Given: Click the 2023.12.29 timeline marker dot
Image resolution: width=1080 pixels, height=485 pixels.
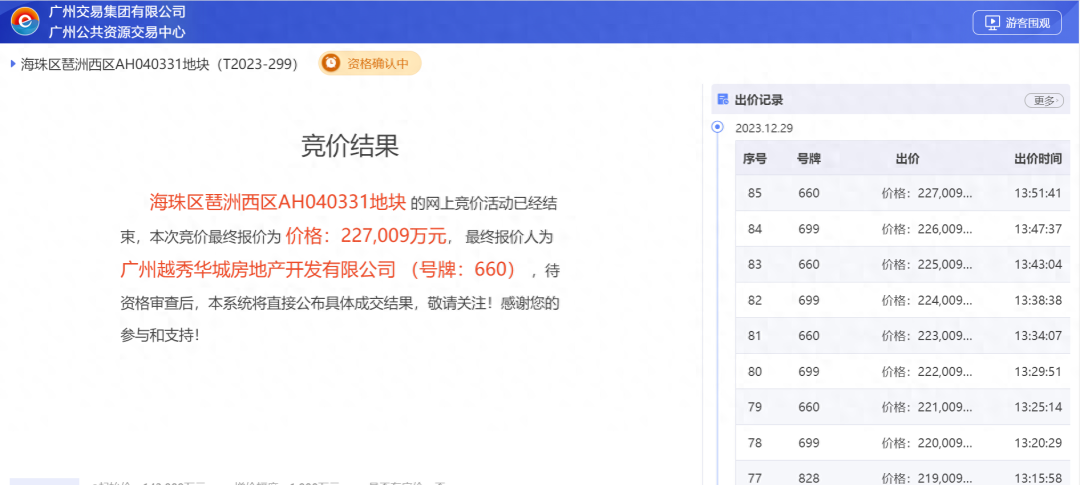Looking at the screenshot, I should (718, 127).
